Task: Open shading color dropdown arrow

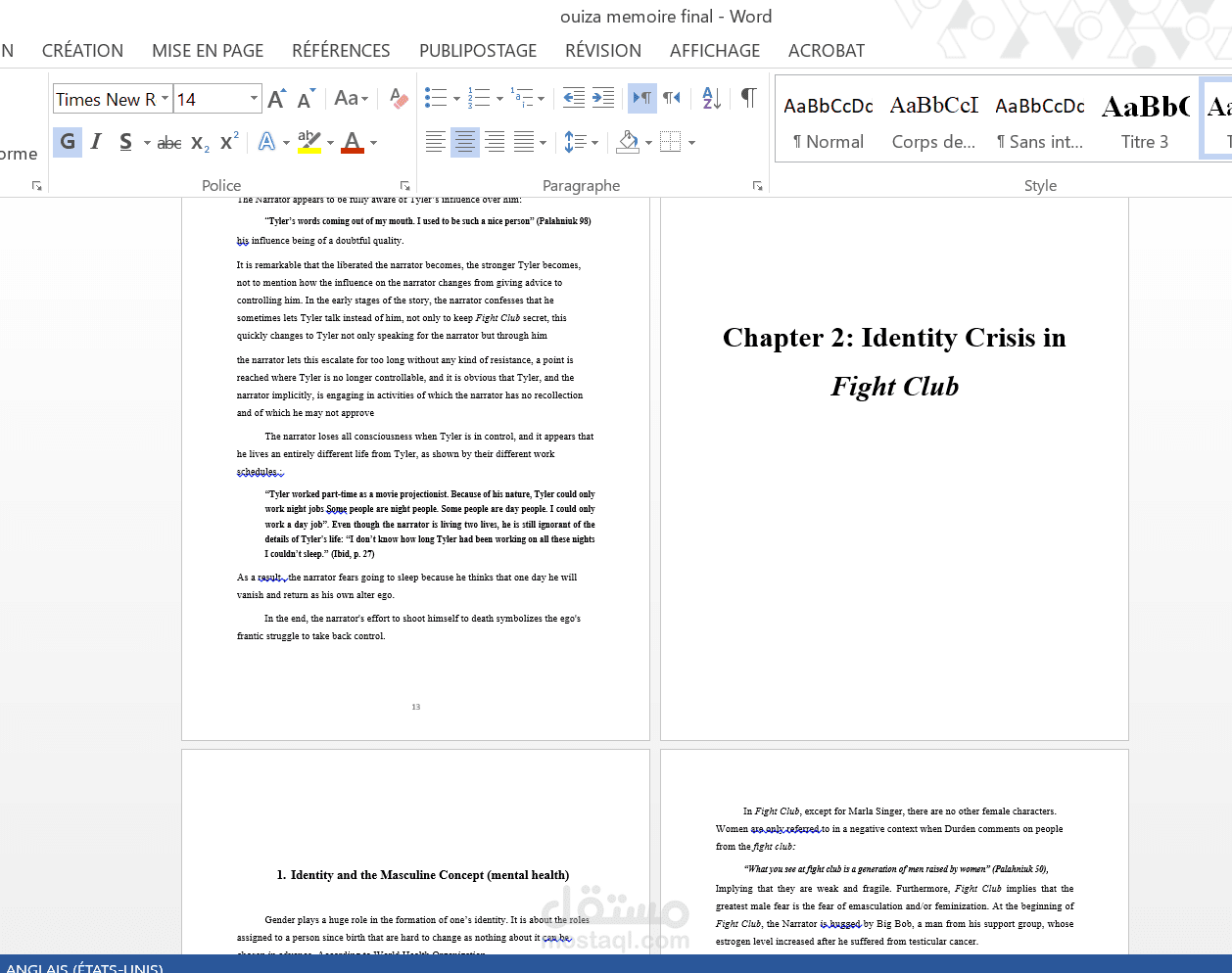Action: pyautogui.click(x=648, y=143)
